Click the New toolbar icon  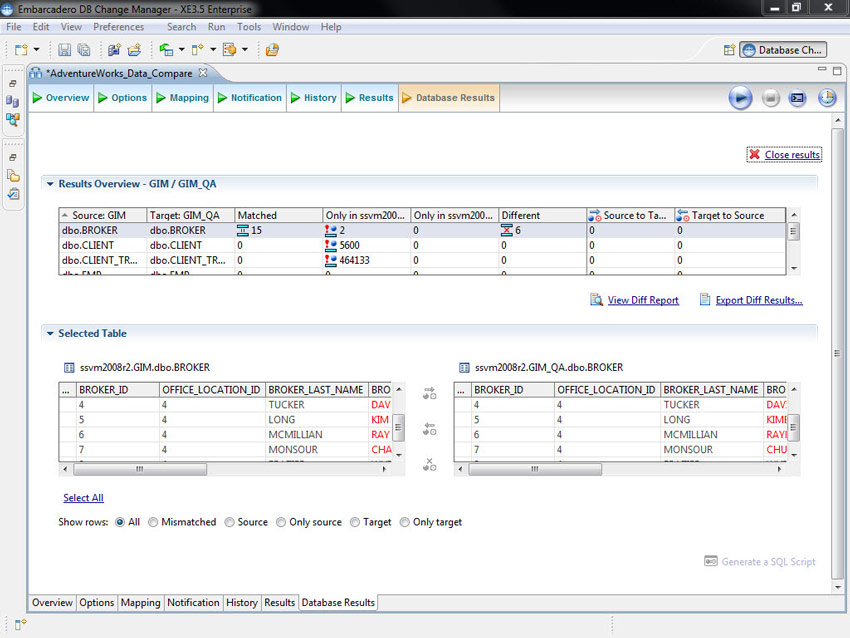tap(21, 50)
